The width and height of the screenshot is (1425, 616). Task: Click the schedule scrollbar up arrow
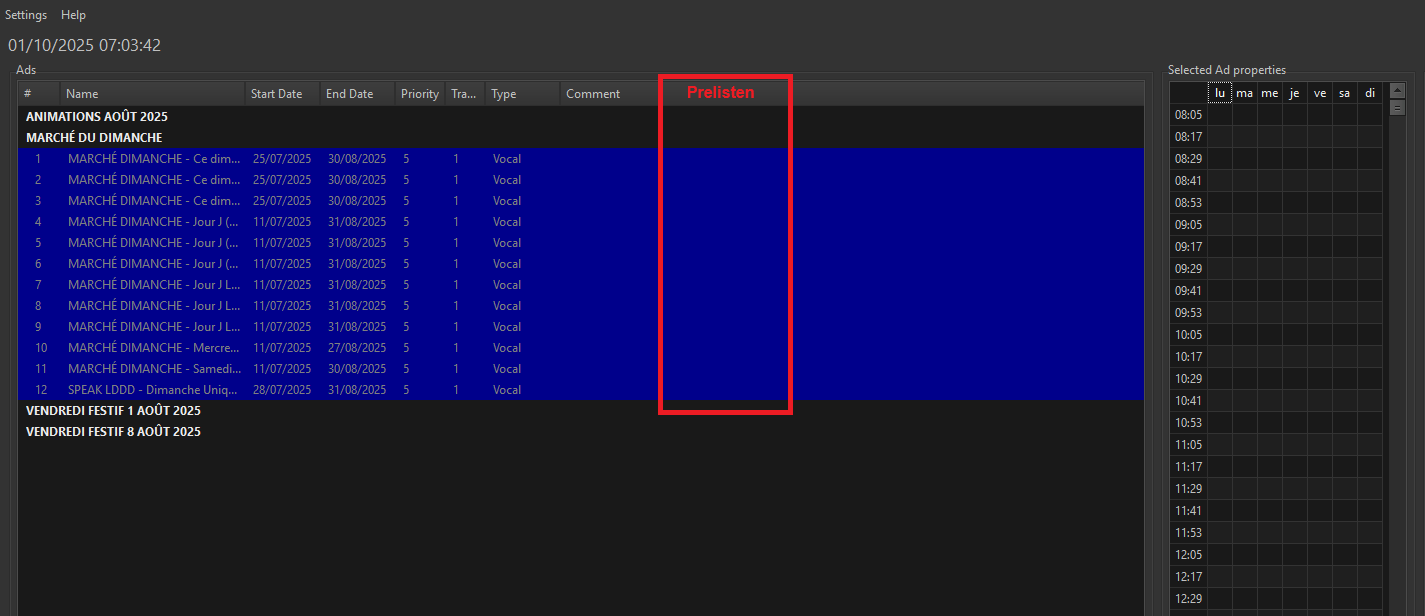pyautogui.click(x=1397, y=90)
